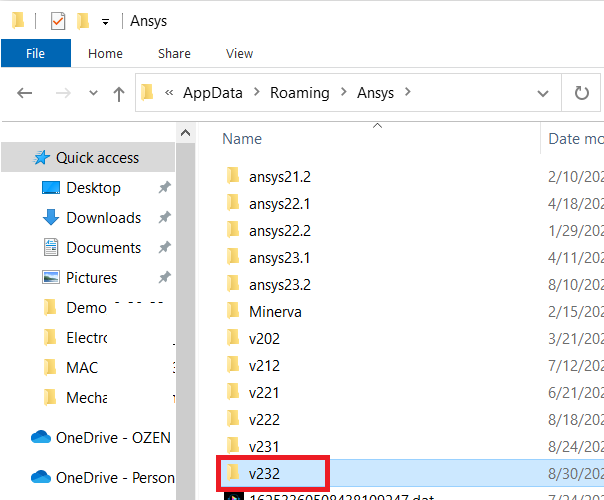Click the Up one level arrow
Image resolution: width=604 pixels, height=500 pixels.
pos(119,94)
